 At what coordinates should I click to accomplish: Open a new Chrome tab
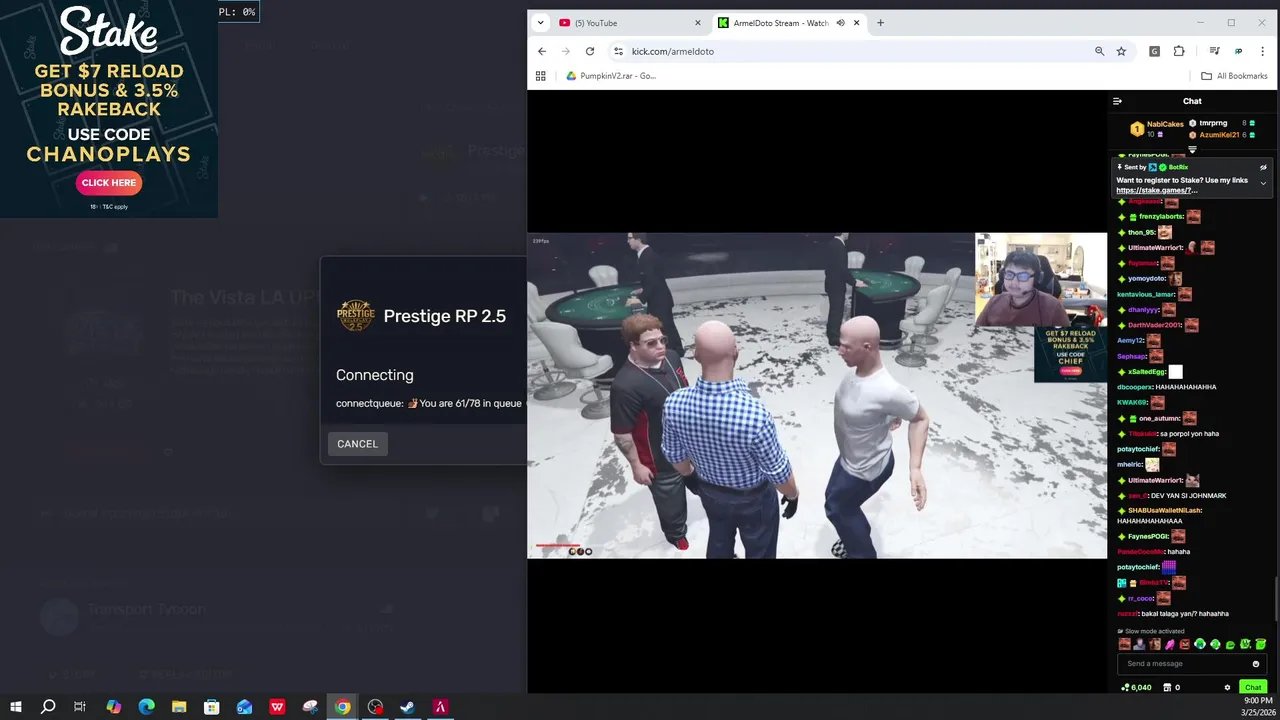(880, 23)
